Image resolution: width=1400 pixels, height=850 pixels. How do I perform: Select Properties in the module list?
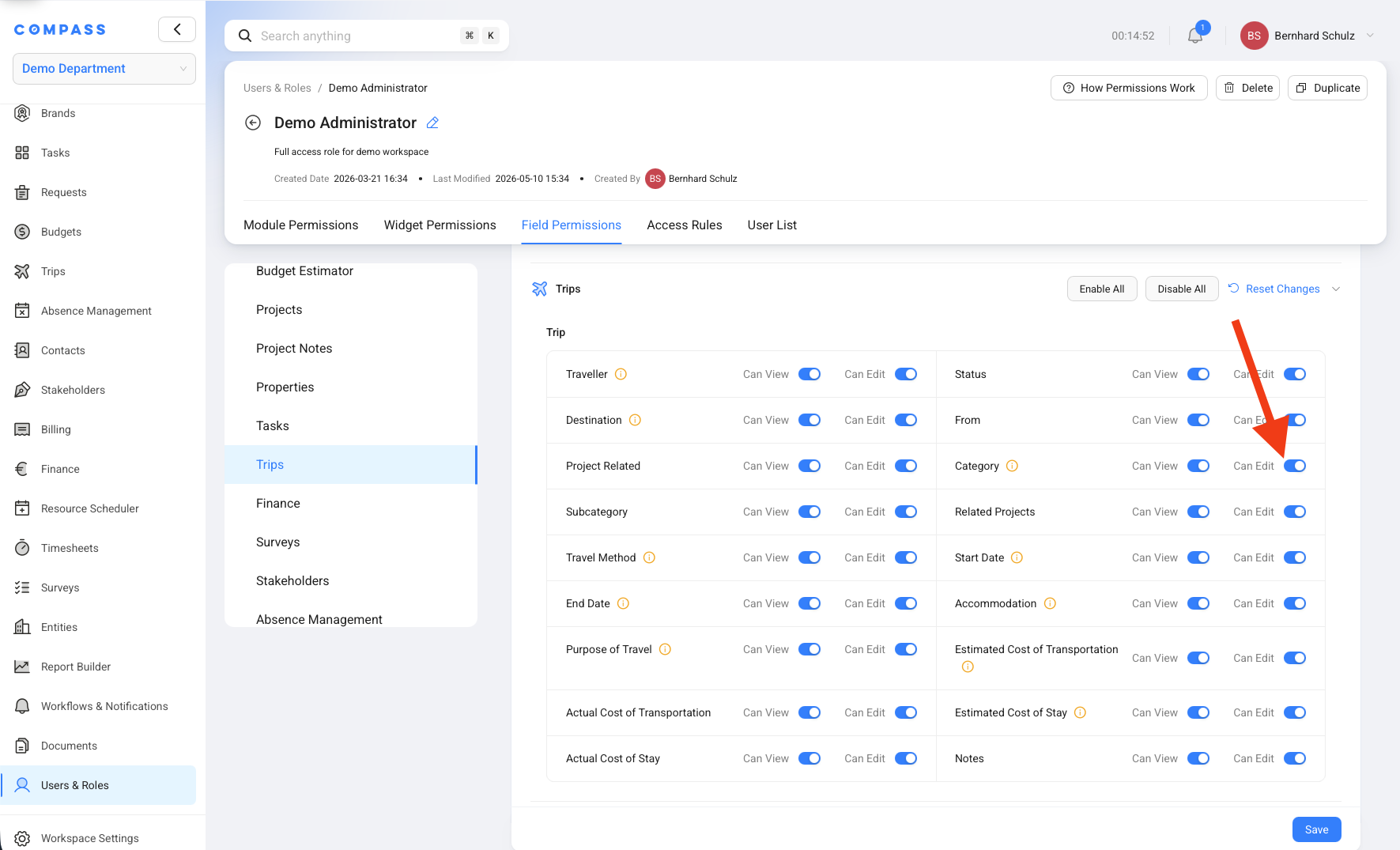coord(351,387)
